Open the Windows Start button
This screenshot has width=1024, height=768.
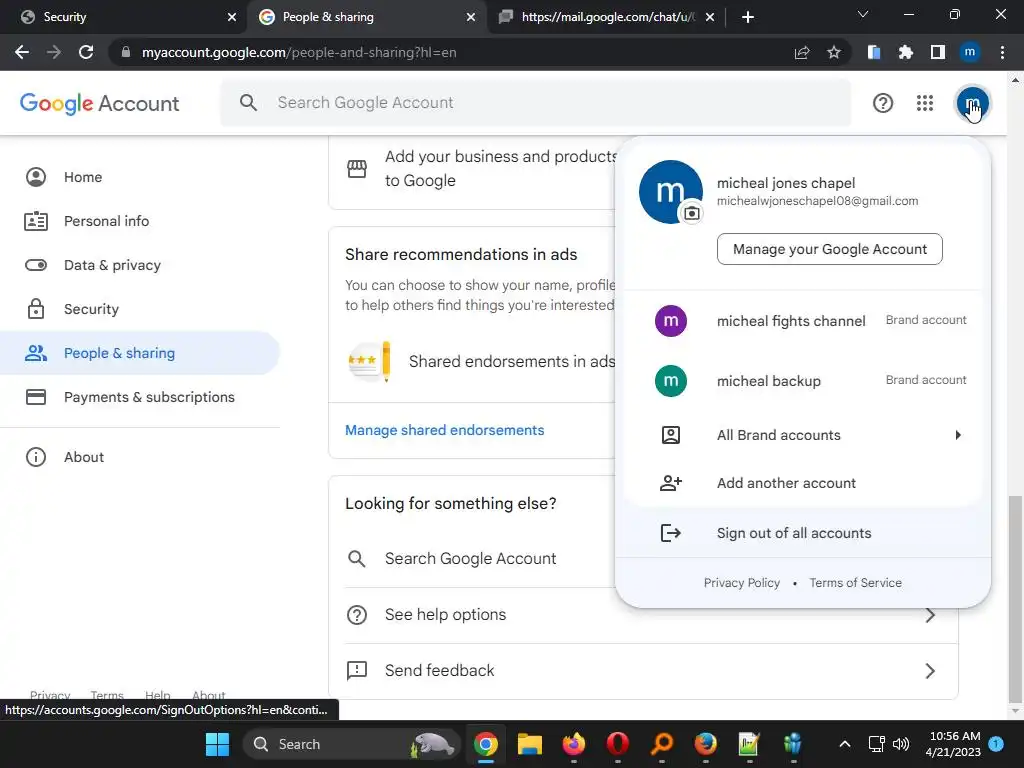point(217,744)
